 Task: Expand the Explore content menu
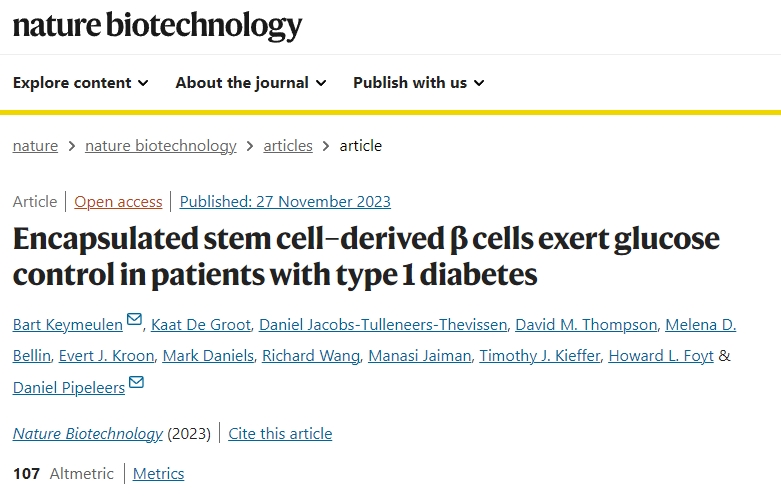coord(81,83)
